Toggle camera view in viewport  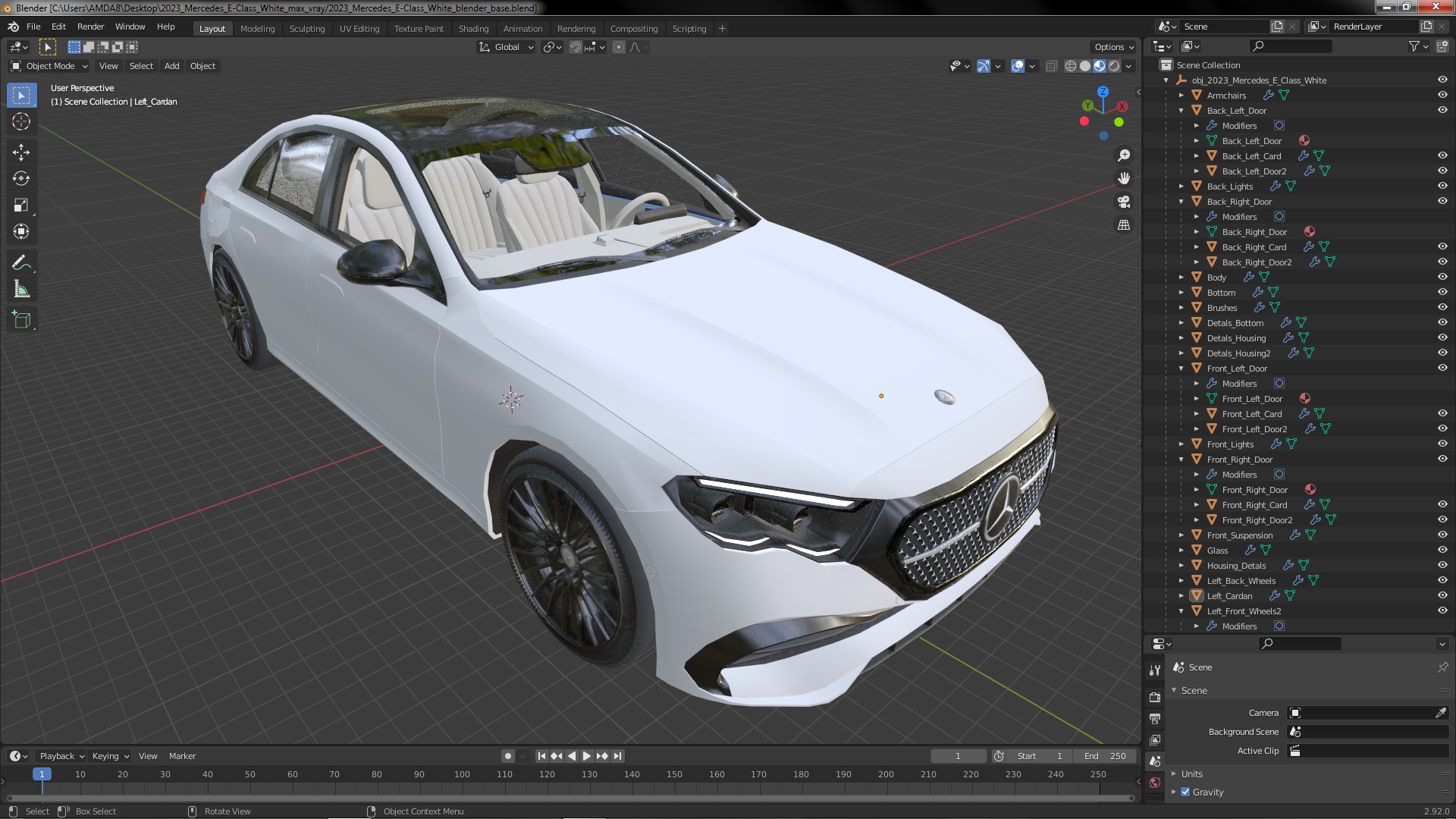pyautogui.click(x=1124, y=202)
